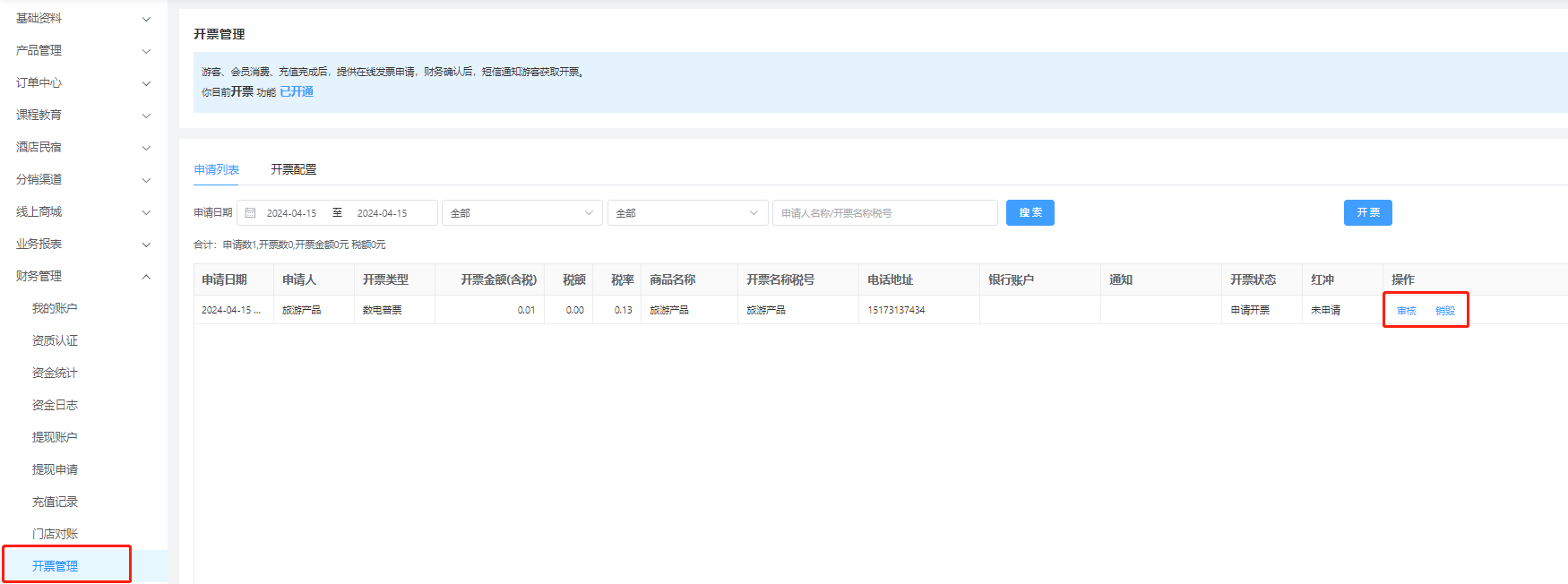Click the blue 开票 button
The image size is (1568, 584).
pyautogui.click(x=1367, y=212)
